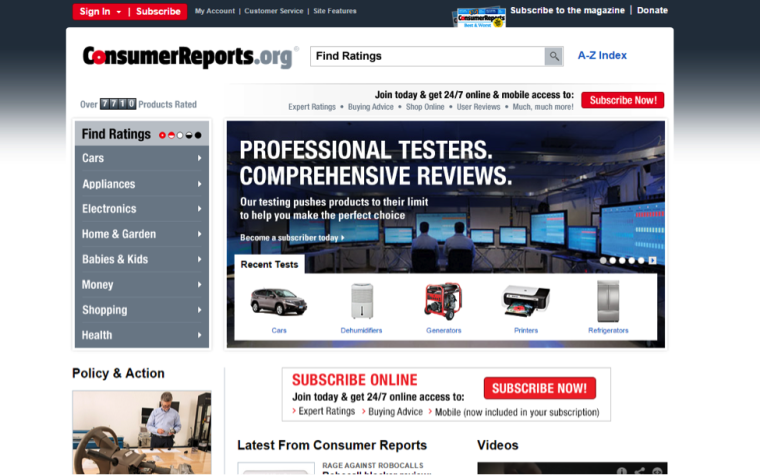
Task: Open the Generators recent test image
Action: 443,301
